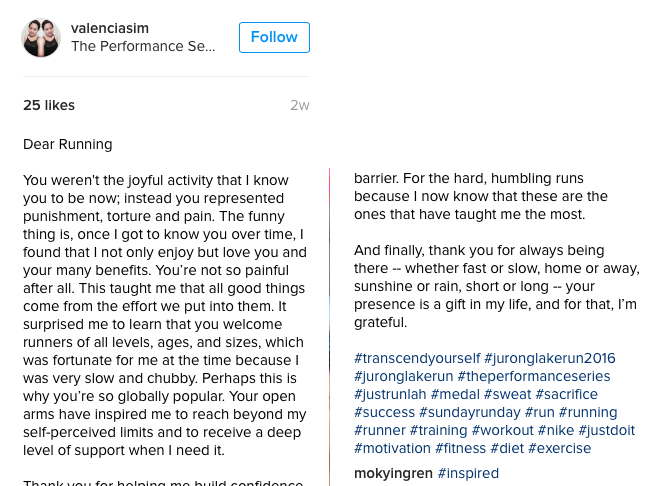
Task: Select the #medal hashtag
Action: pyautogui.click(x=454, y=394)
